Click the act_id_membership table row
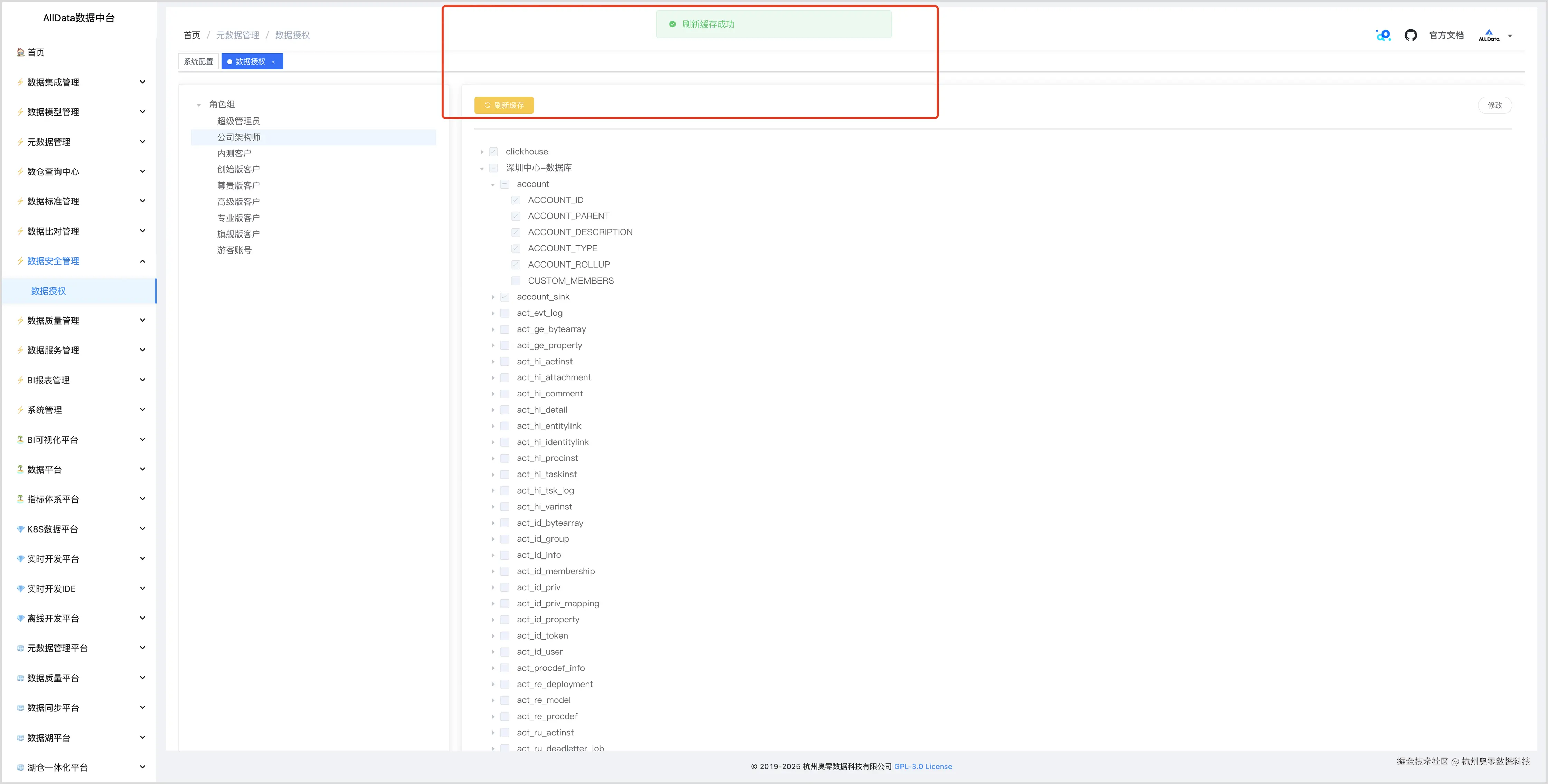 pyautogui.click(x=555, y=571)
